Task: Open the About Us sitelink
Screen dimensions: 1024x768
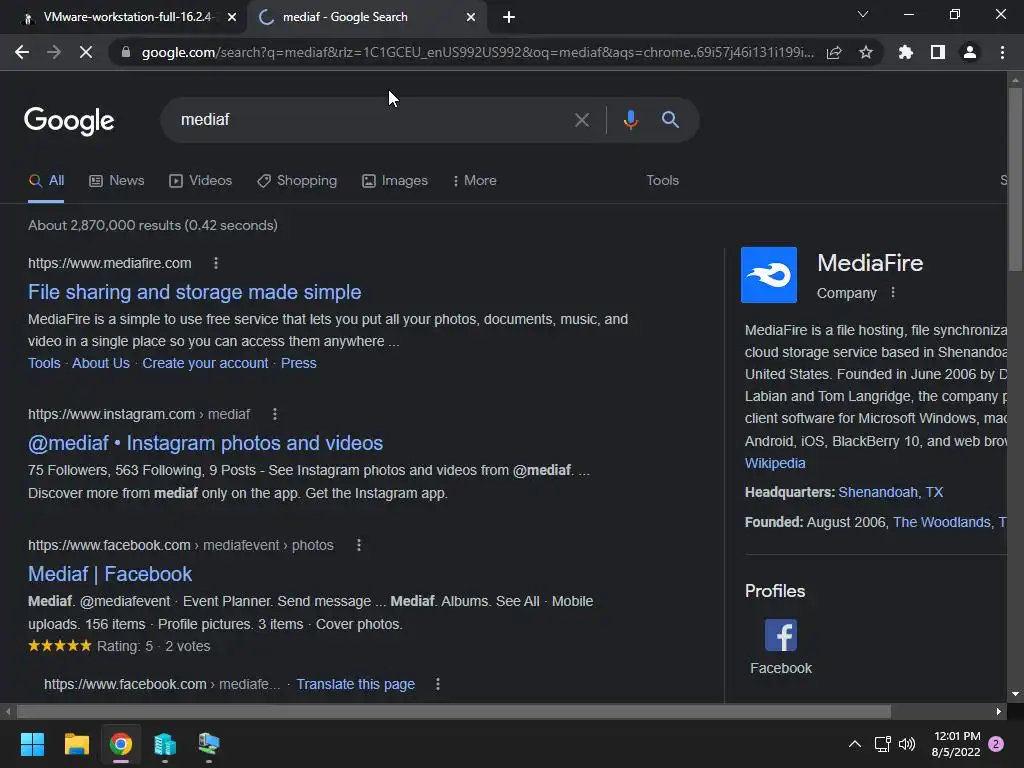Action: click(101, 363)
